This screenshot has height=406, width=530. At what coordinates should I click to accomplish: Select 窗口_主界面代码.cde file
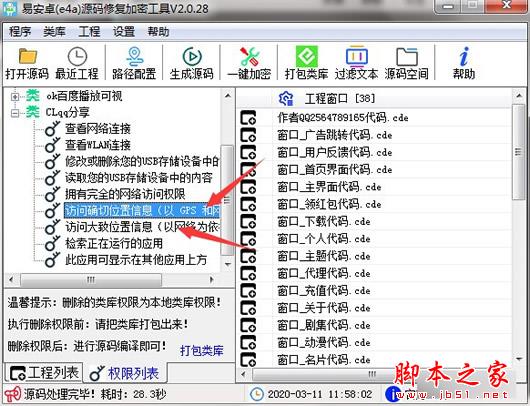tap(329, 187)
